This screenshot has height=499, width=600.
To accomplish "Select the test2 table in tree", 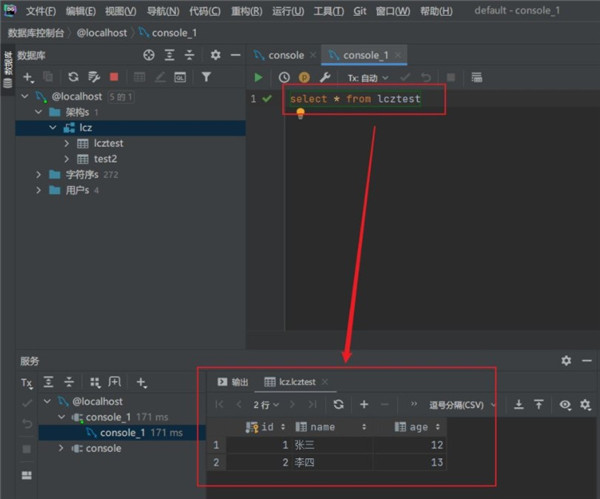I will click(x=105, y=159).
